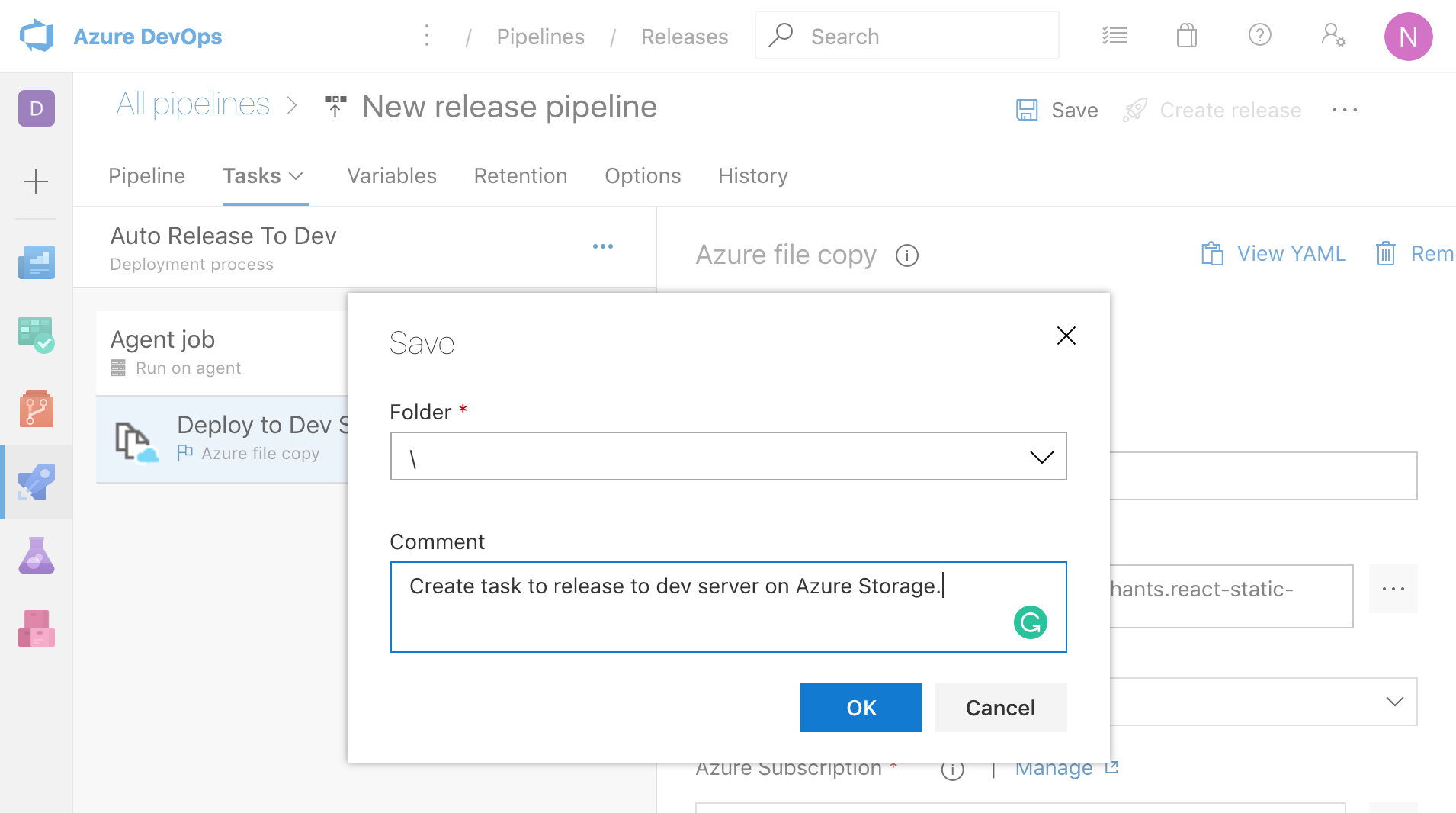Click the Azure Subscription info icon
This screenshot has height=813, width=1456.
tap(953, 770)
